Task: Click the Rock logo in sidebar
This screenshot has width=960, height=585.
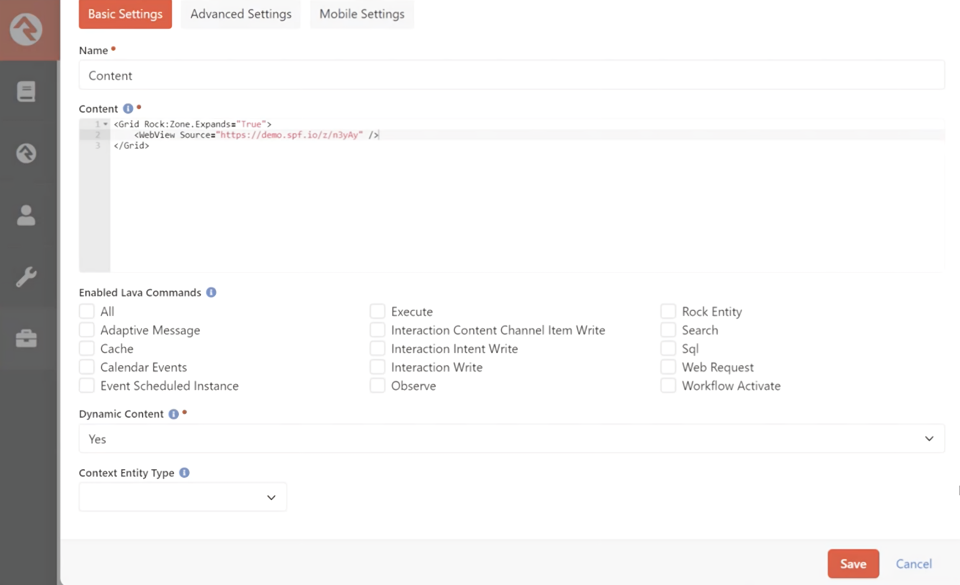Action: point(26,29)
